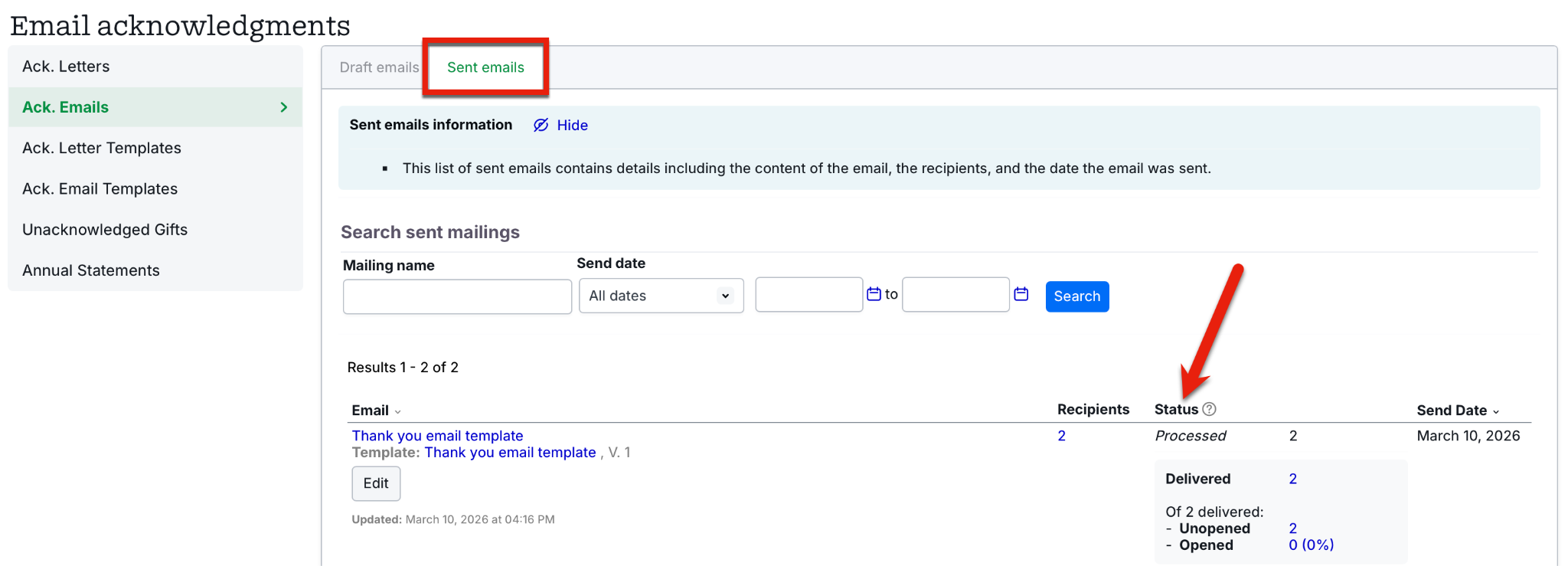Open the end date calendar picker
Screen dimensions: 1568x566
click(1021, 294)
